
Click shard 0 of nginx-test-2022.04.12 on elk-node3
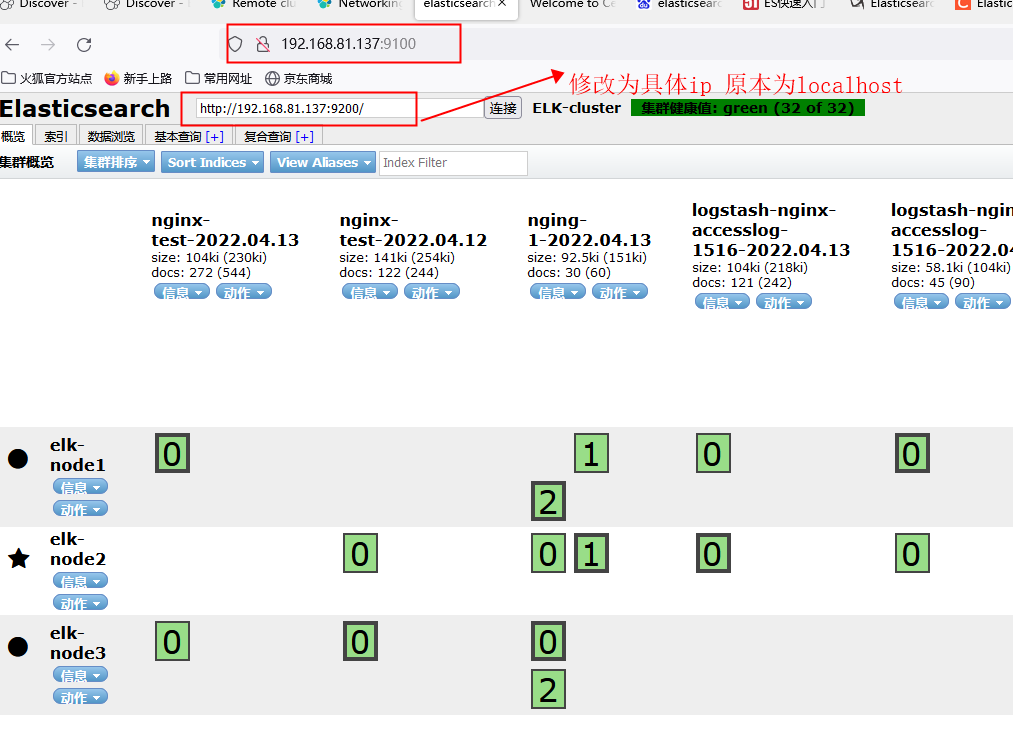coord(360,641)
